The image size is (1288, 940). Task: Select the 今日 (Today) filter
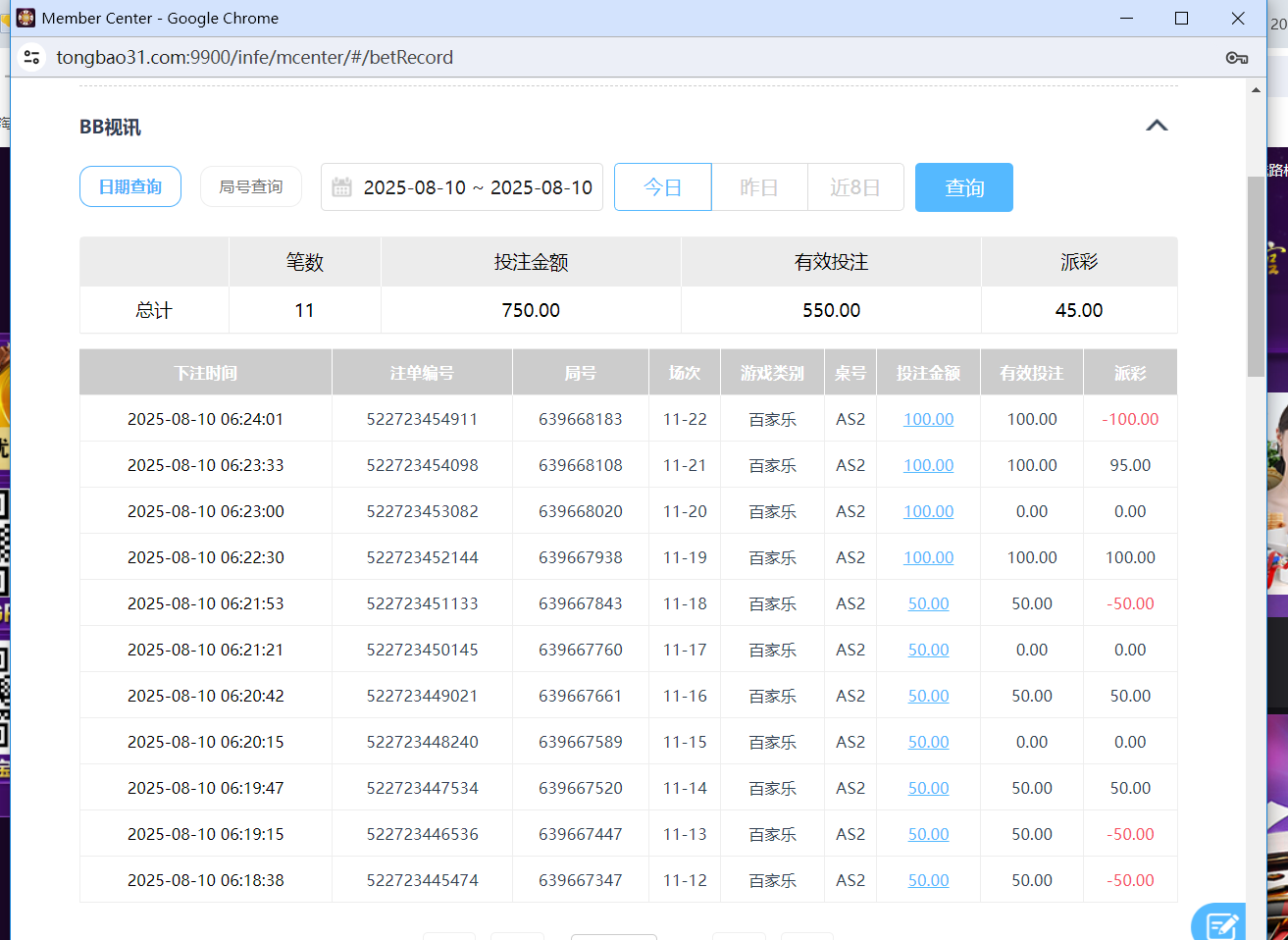(x=662, y=186)
